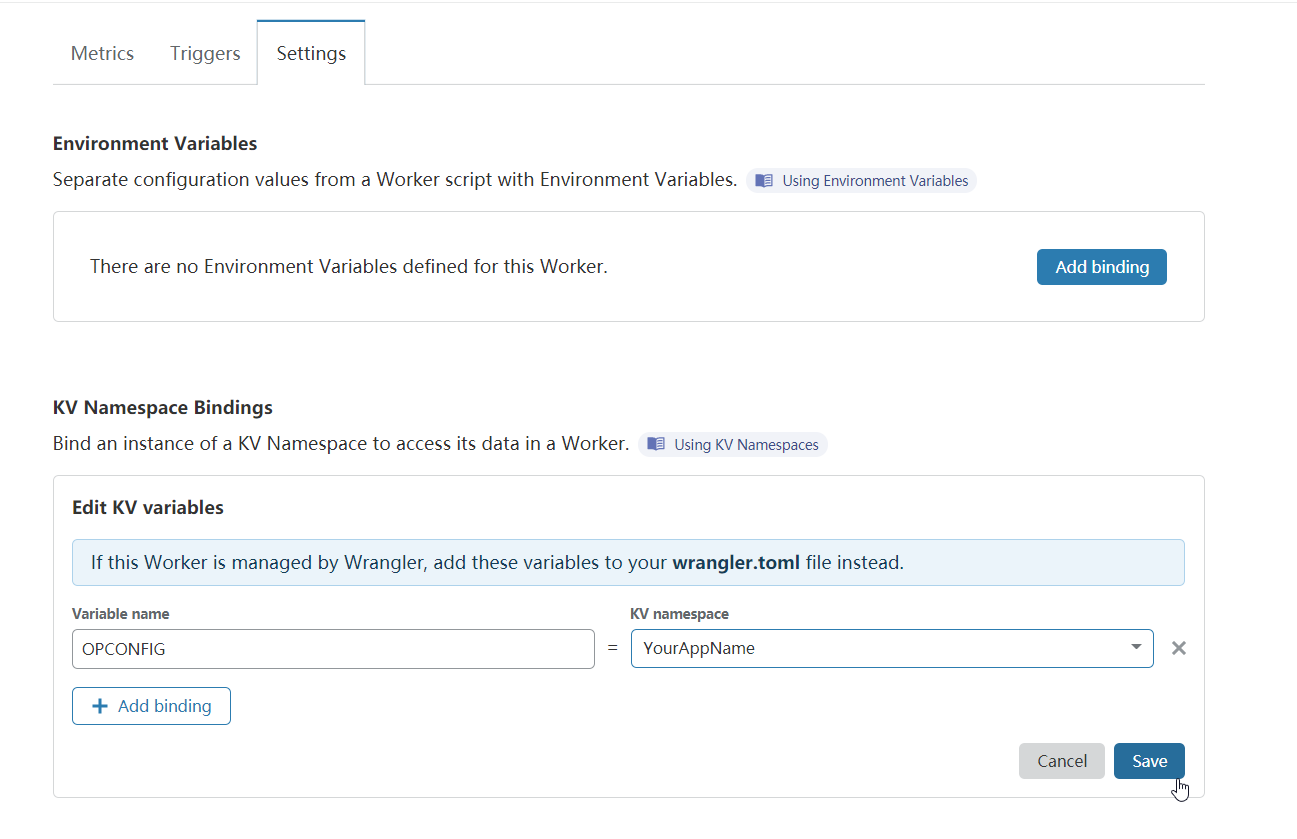Open the Using Environment Variables link text
The image size is (1297, 839).
point(875,181)
